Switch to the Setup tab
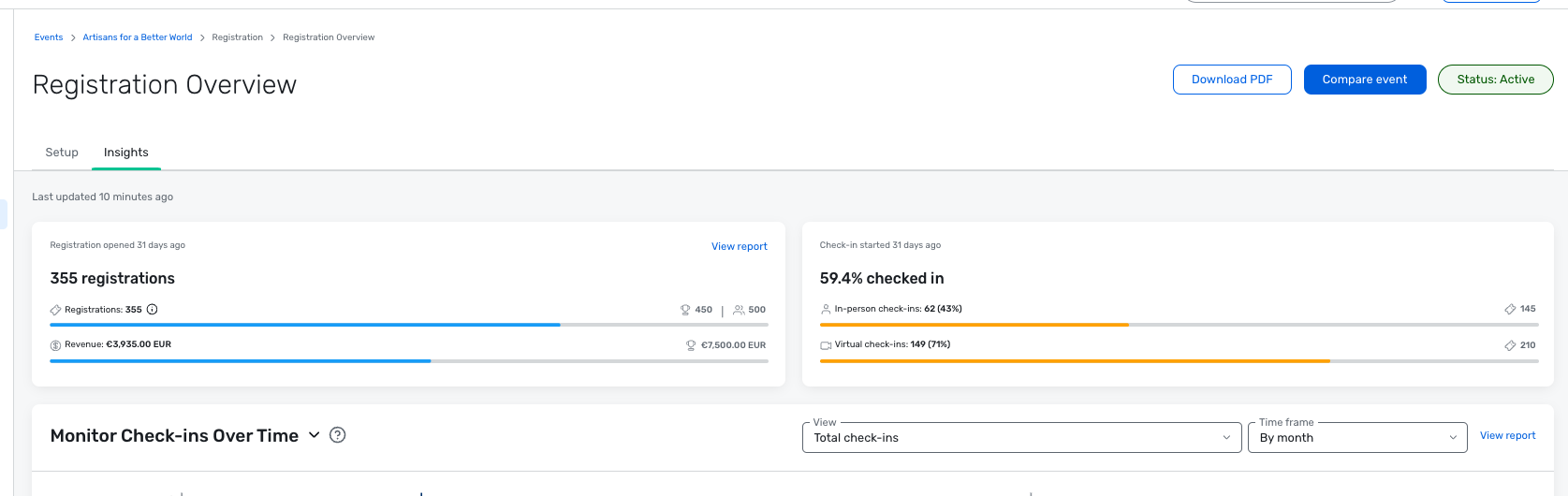 pos(62,153)
